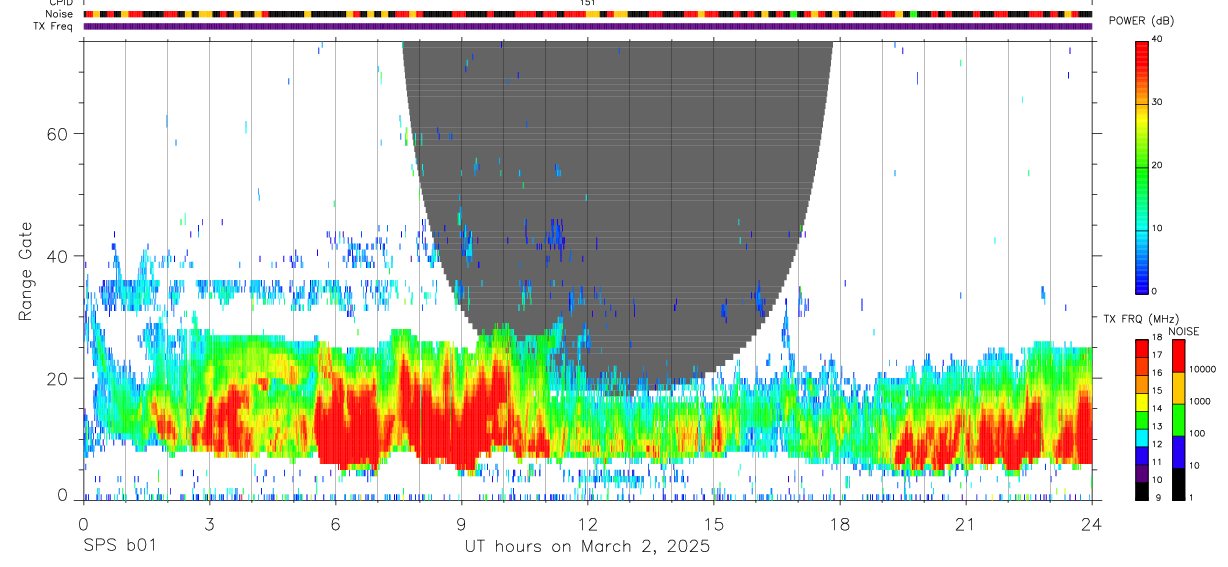The height and width of the screenshot is (567, 1228).
Task: Click the '1000' tick on NOISE legend
Action: click(x=1198, y=402)
